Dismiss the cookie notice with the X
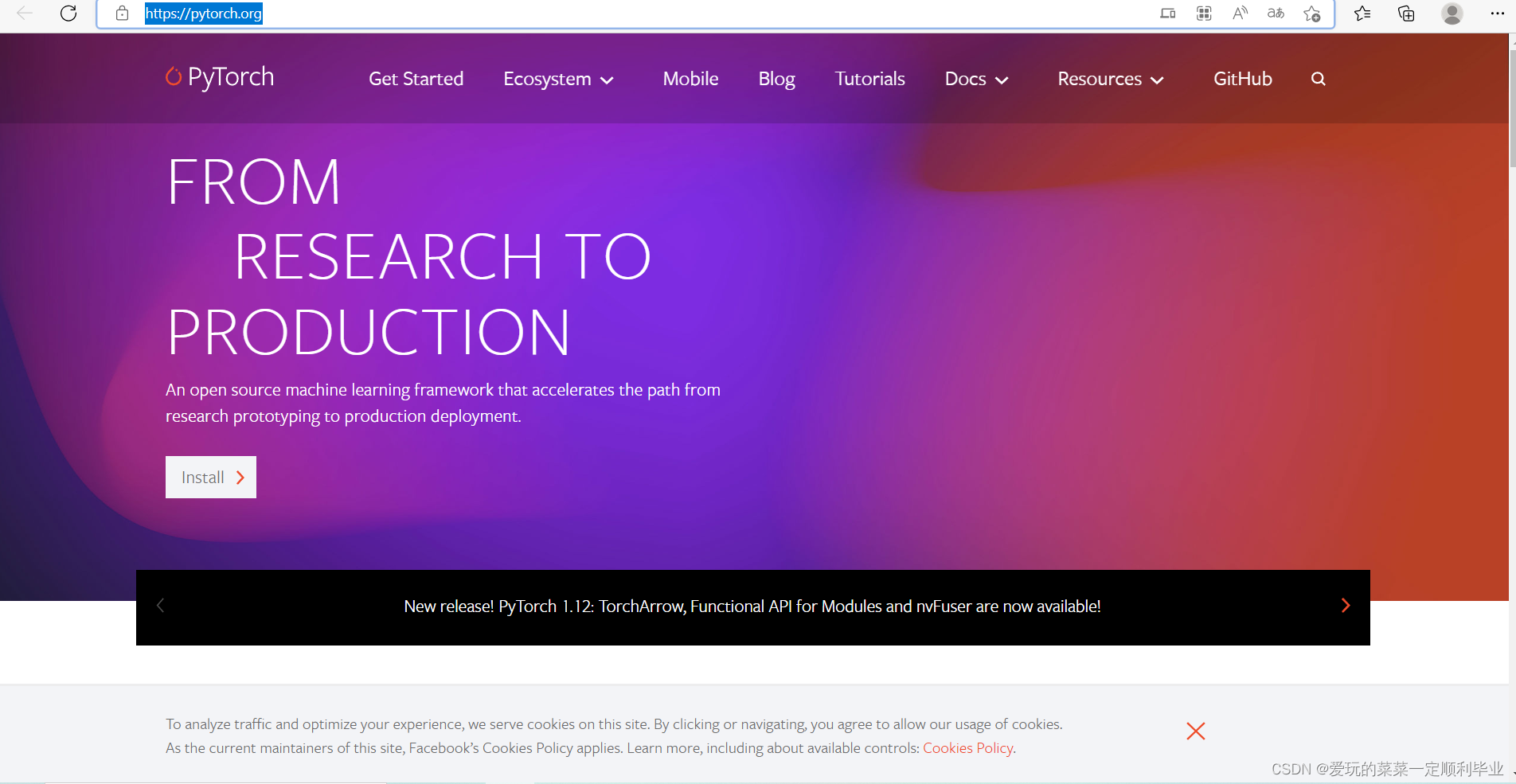Screen dimensions: 1516x784 coord(1195,731)
